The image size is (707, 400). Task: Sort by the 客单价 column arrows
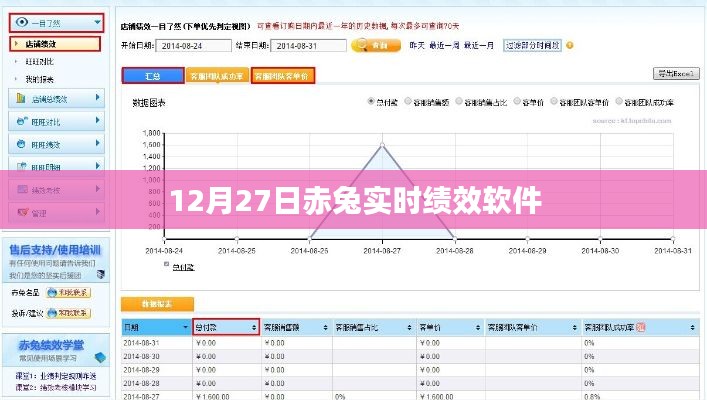(478, 327)
